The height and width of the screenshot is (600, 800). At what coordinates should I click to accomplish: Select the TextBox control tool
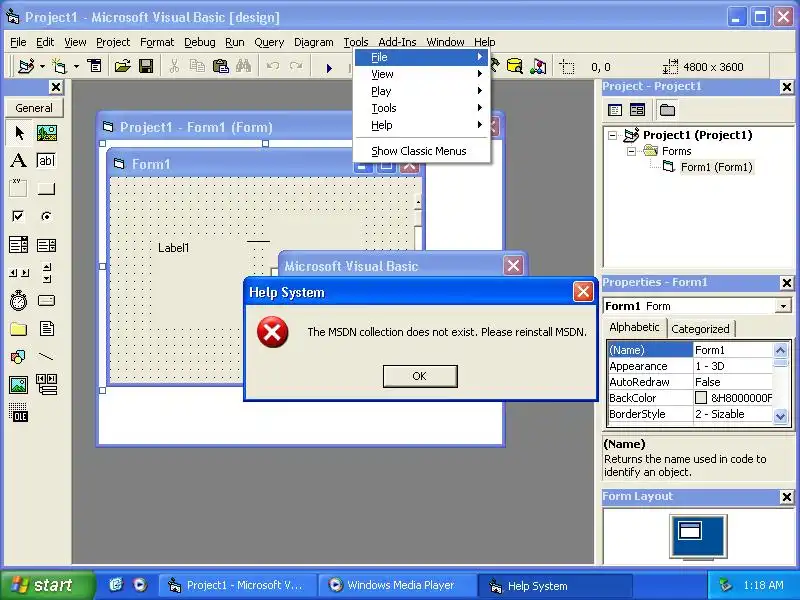click(x=46, y=161)
